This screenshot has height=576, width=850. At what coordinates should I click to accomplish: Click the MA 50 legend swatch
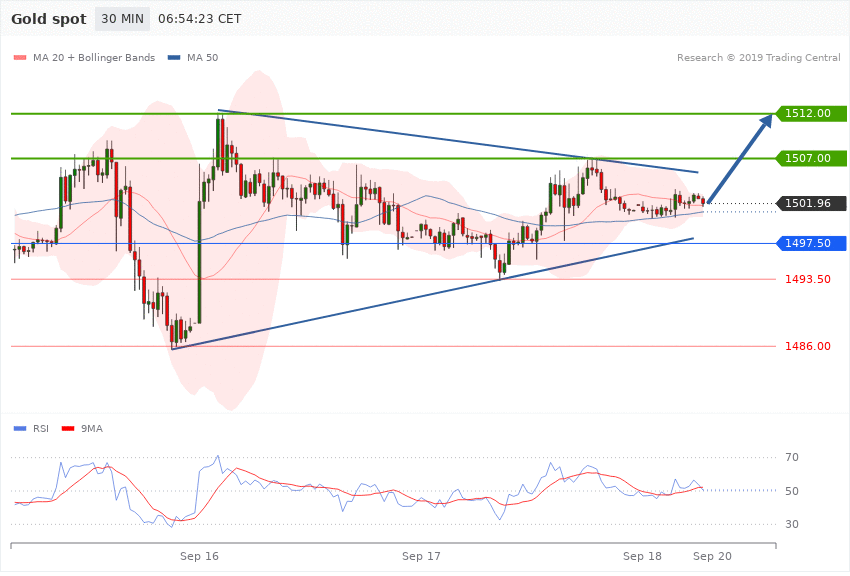click(x=174, y=57)
